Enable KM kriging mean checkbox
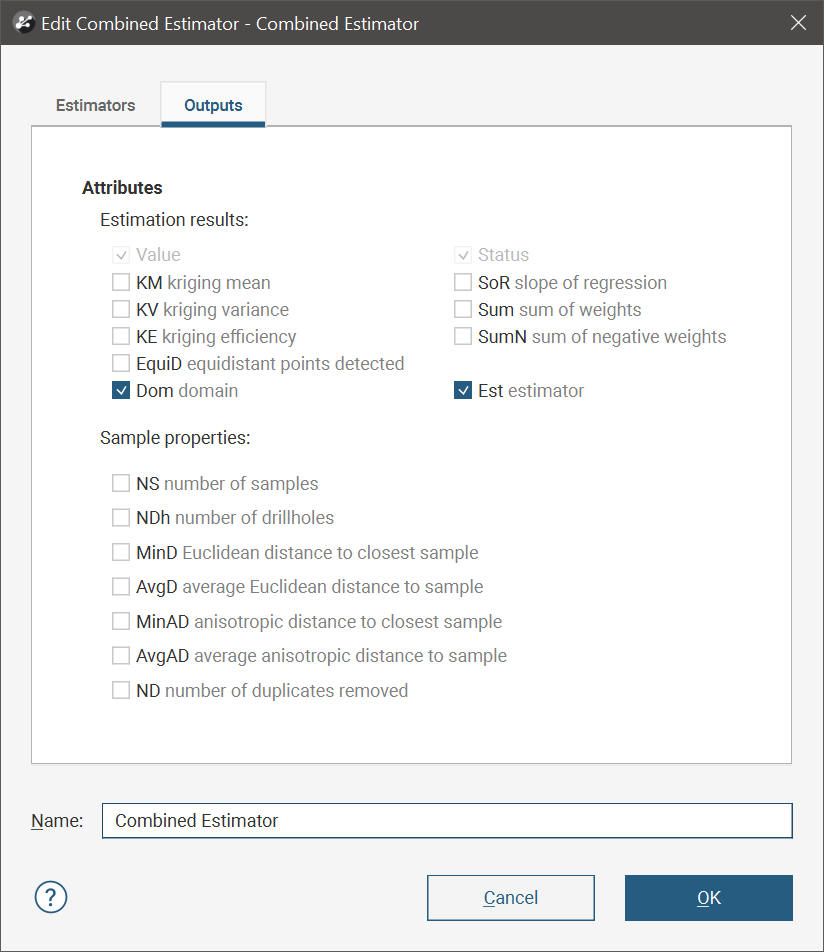The image size is (824, 952). click(121, 283)
